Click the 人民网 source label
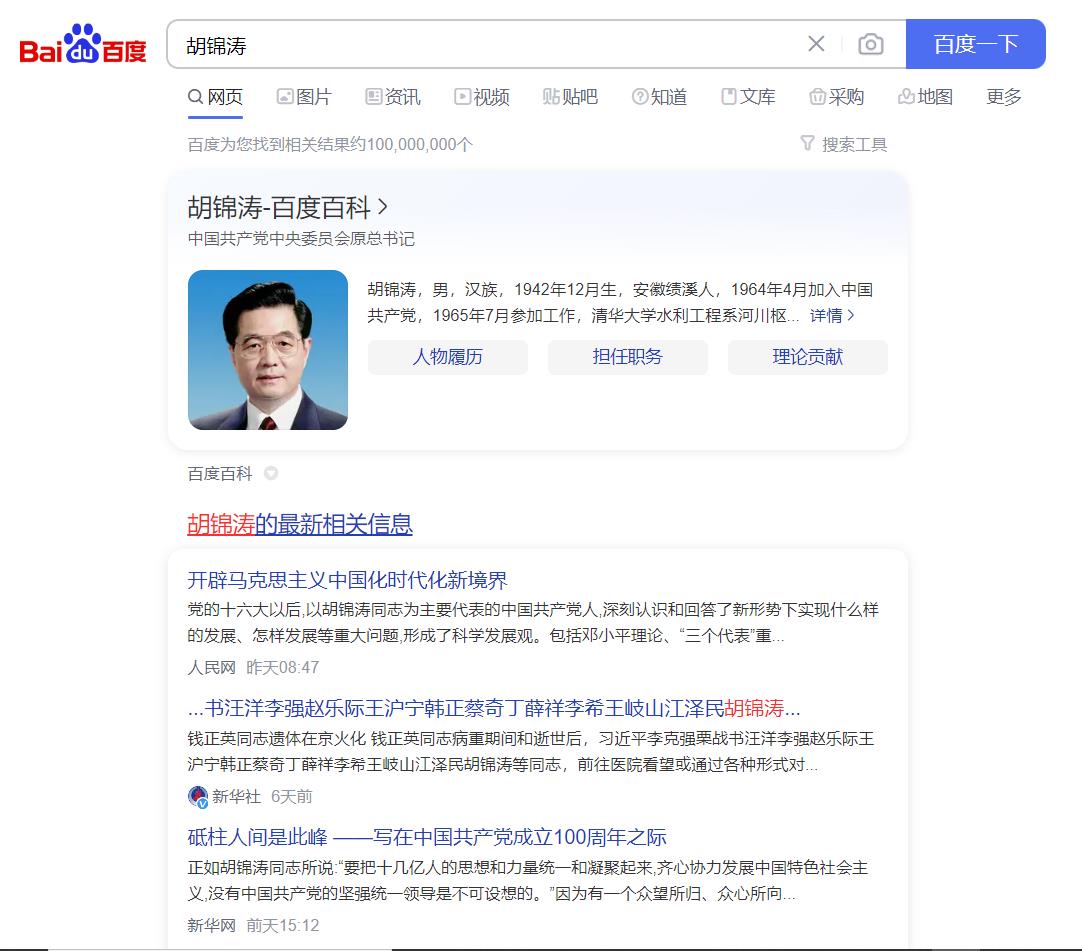The height and width of the screenshot is (951, 1082). [x=212, y=667]
